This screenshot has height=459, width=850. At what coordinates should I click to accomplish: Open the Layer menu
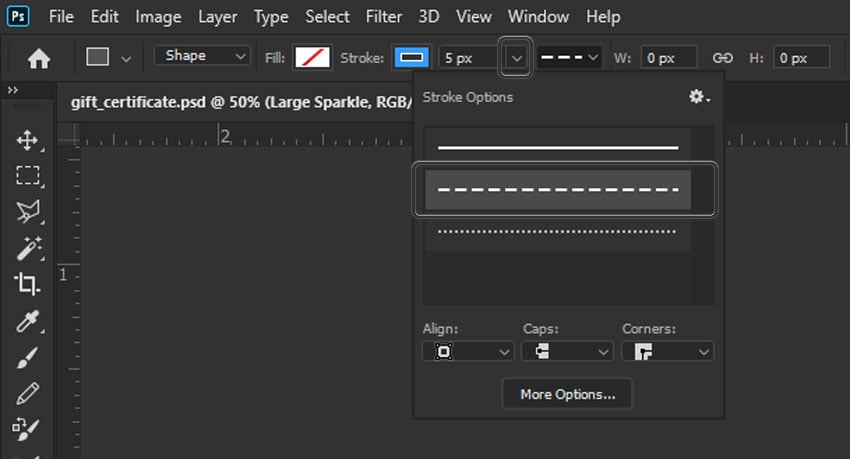(x=217, y=17)
